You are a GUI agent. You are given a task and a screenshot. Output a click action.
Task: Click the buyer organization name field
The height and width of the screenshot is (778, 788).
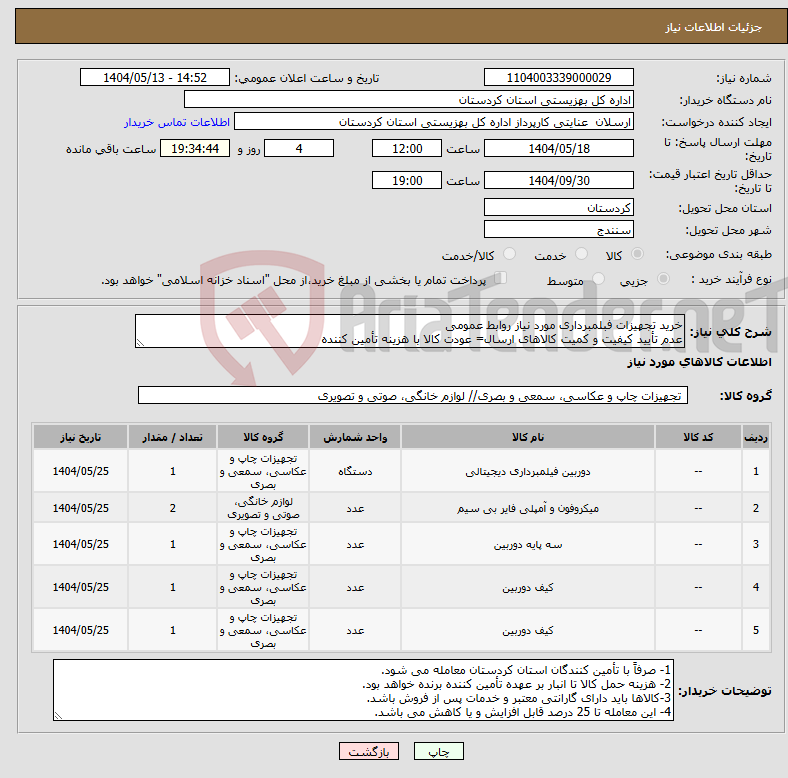pos(409,100)
